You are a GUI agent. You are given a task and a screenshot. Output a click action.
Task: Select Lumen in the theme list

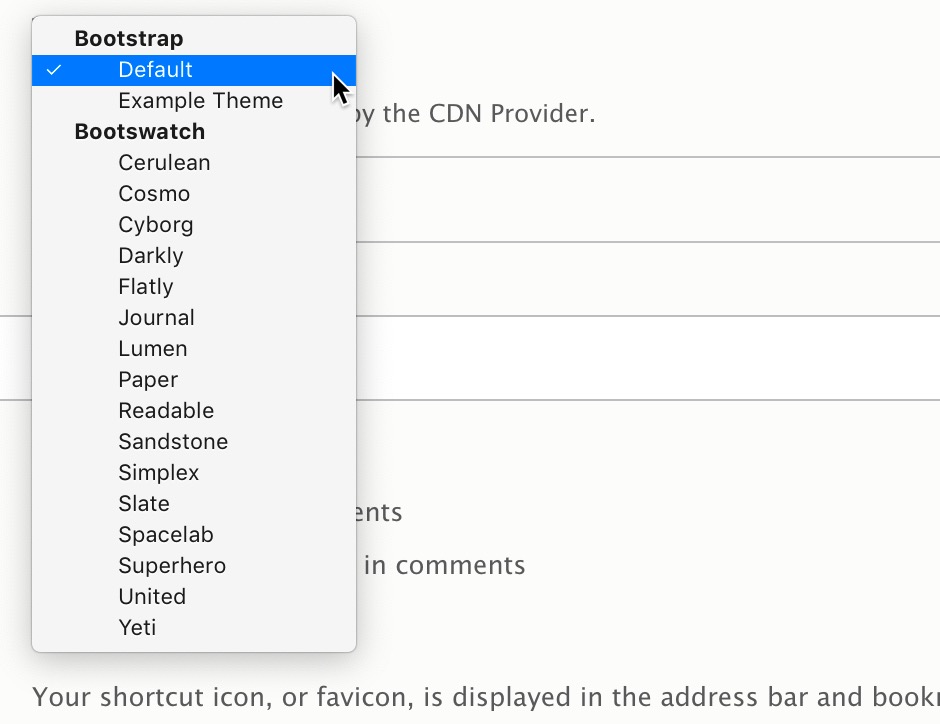(x=153, y=349)
